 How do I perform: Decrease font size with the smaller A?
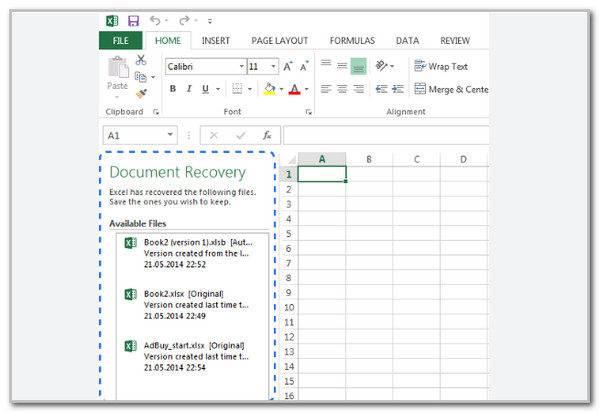coord(304,66)
